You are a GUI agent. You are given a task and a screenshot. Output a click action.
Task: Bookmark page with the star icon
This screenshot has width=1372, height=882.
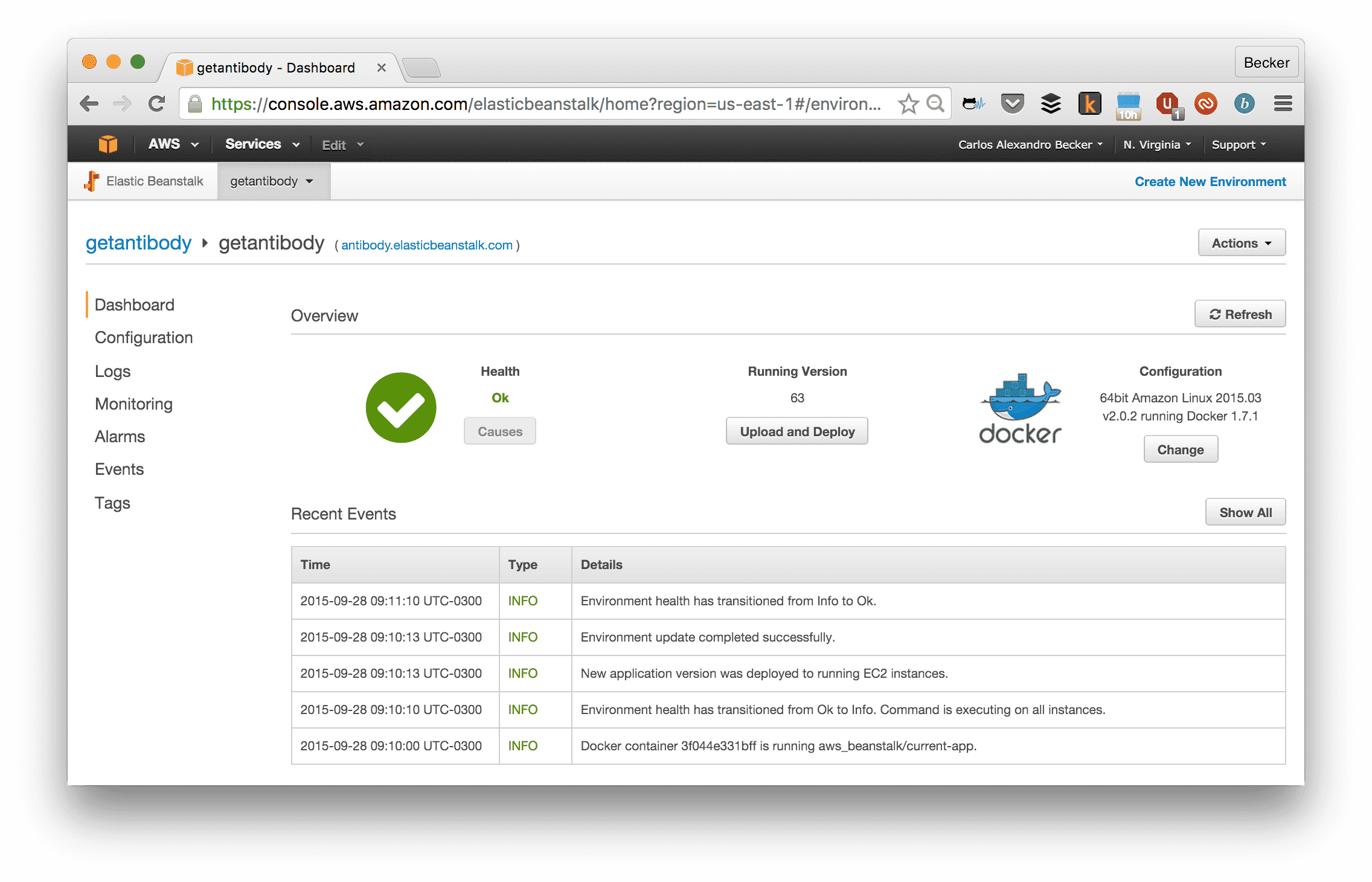tap(908, 103)
